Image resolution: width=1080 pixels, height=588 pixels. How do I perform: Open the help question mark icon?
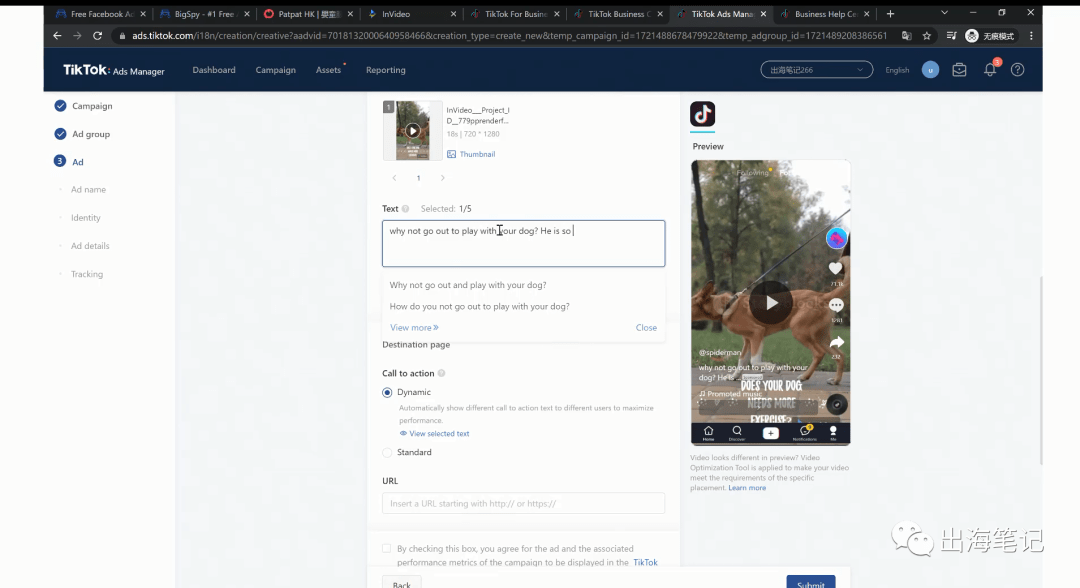tap(1017, 70)
